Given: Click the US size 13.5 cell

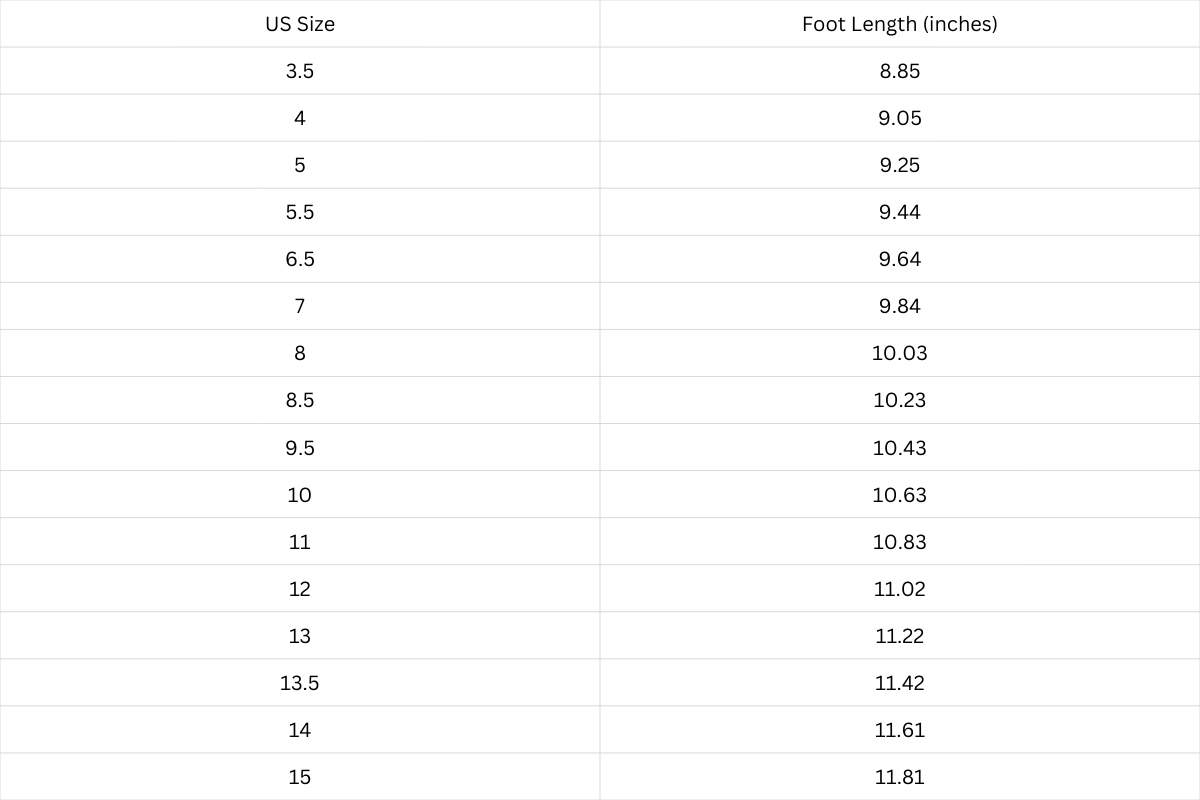Looking at the screenshot, I should coord(300,683).
